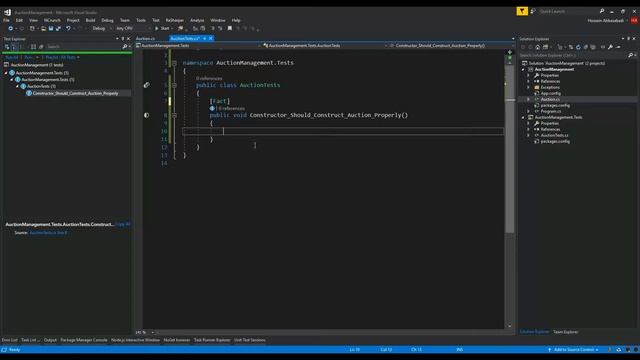Click the Collapse All icon in Solution Explorer toolbar
Screen dimensions: 640x360
[585, 47]
